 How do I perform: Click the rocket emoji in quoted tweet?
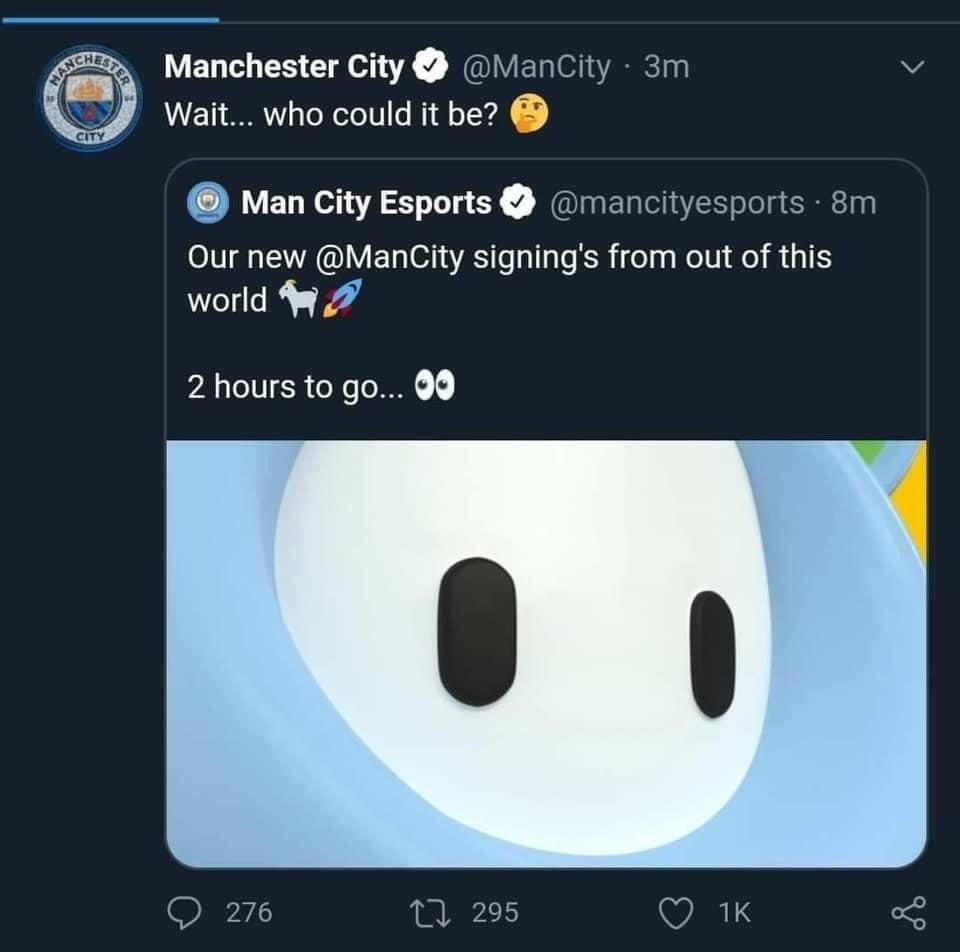click(338, 299)
